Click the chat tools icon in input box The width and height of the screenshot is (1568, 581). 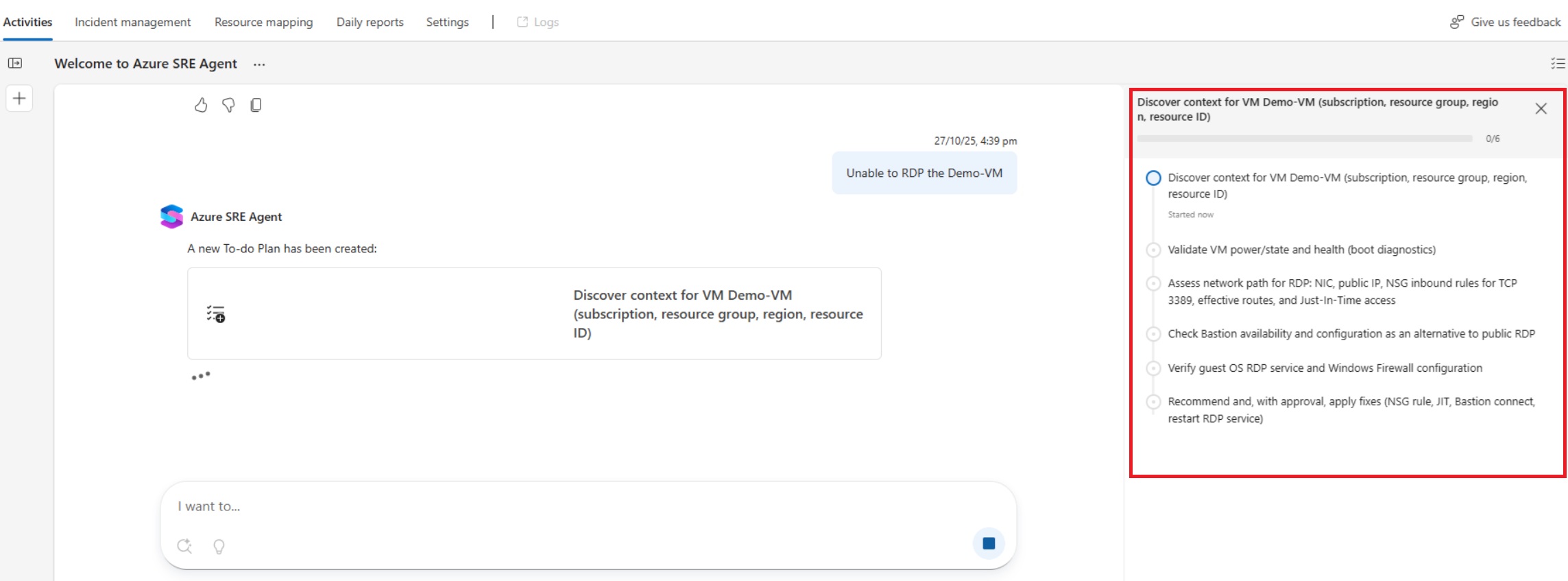[x=184, y=546]
